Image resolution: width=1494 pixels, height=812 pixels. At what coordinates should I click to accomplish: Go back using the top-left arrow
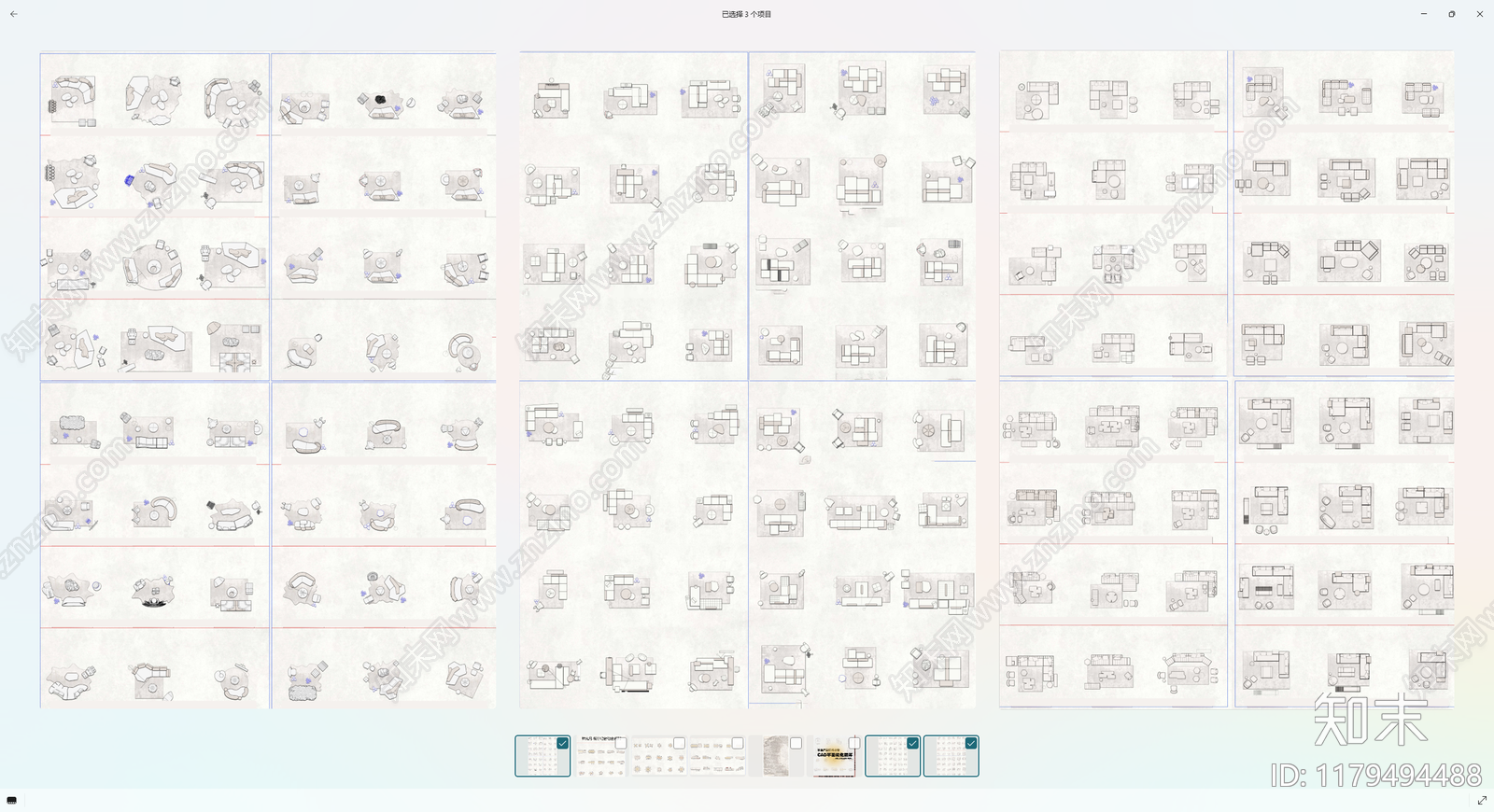click(13, 14)
